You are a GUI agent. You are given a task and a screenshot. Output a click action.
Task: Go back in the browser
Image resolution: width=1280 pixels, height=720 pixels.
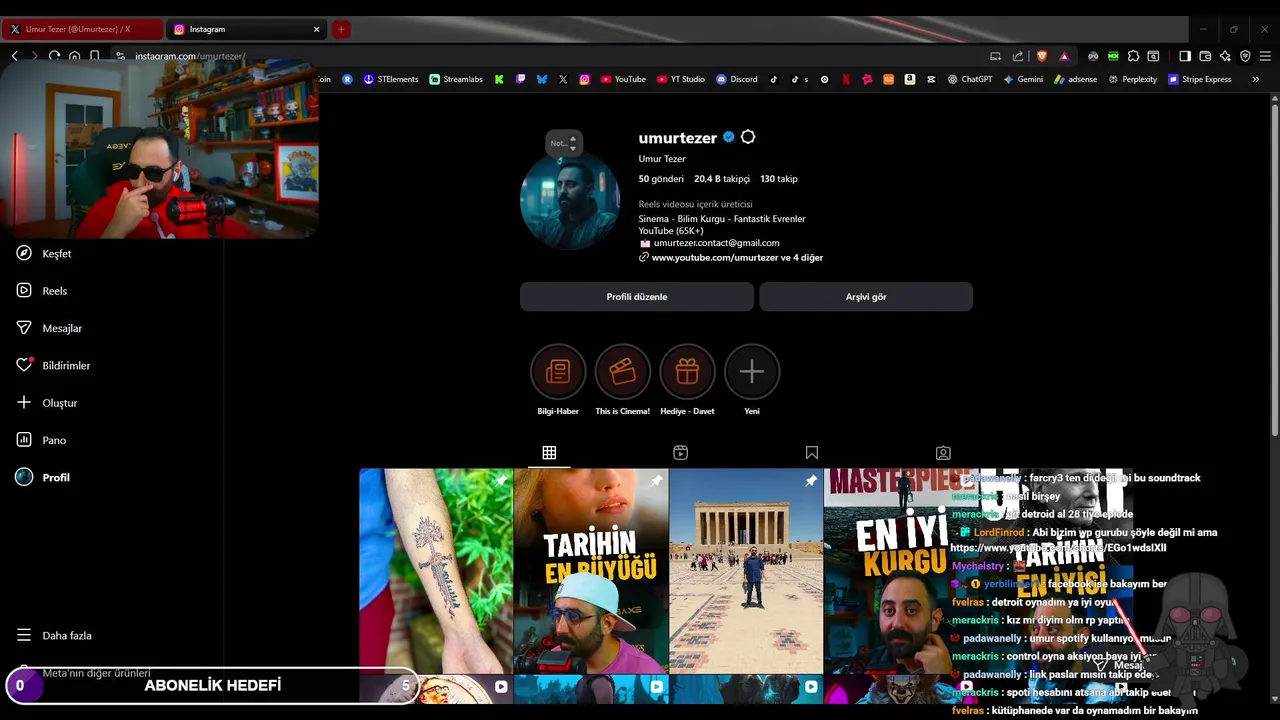click(x=14, y=56)
